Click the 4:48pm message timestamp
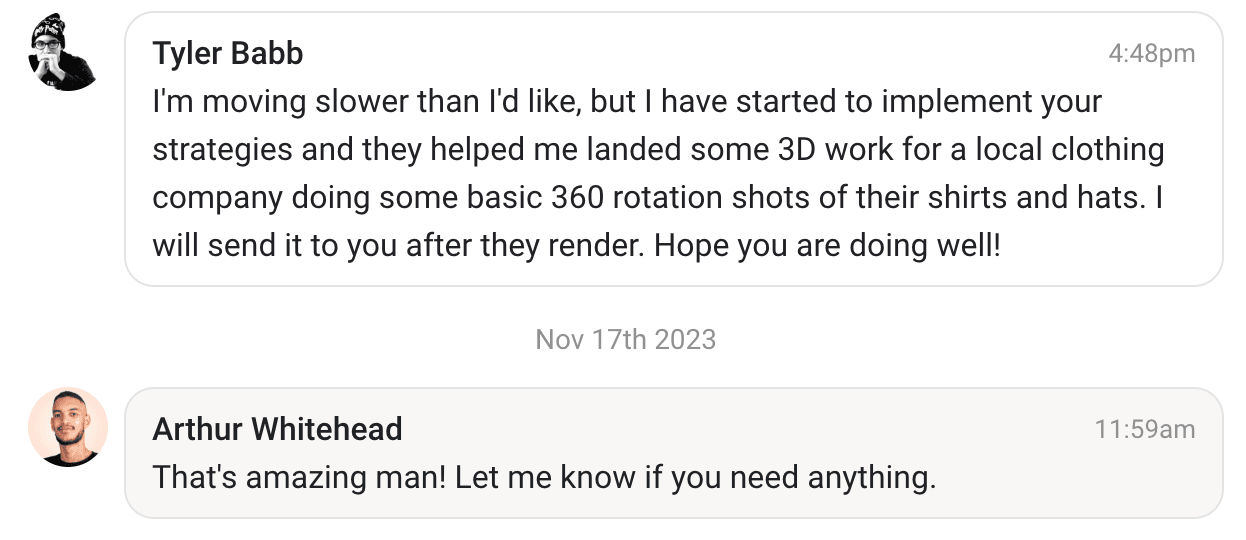Screen dimensions: 1246x540 [x=1152, y=54]
